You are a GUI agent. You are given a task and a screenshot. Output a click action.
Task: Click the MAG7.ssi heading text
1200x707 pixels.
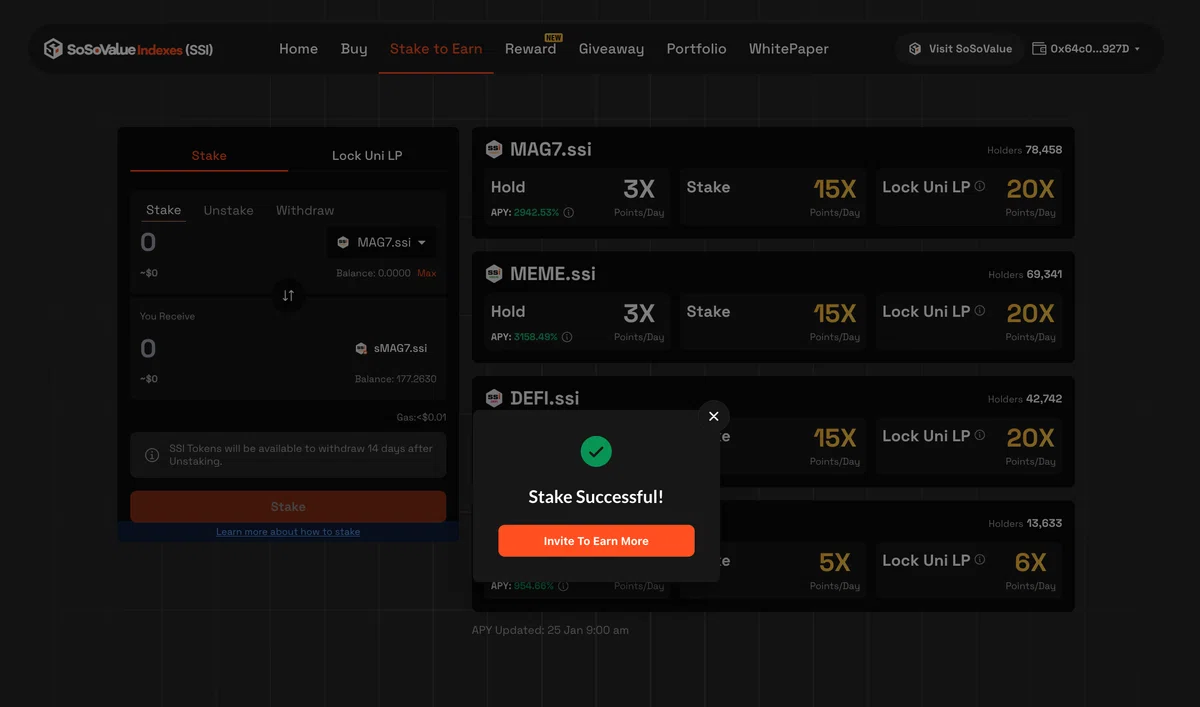pyautogui.click(x=551, y=149)
